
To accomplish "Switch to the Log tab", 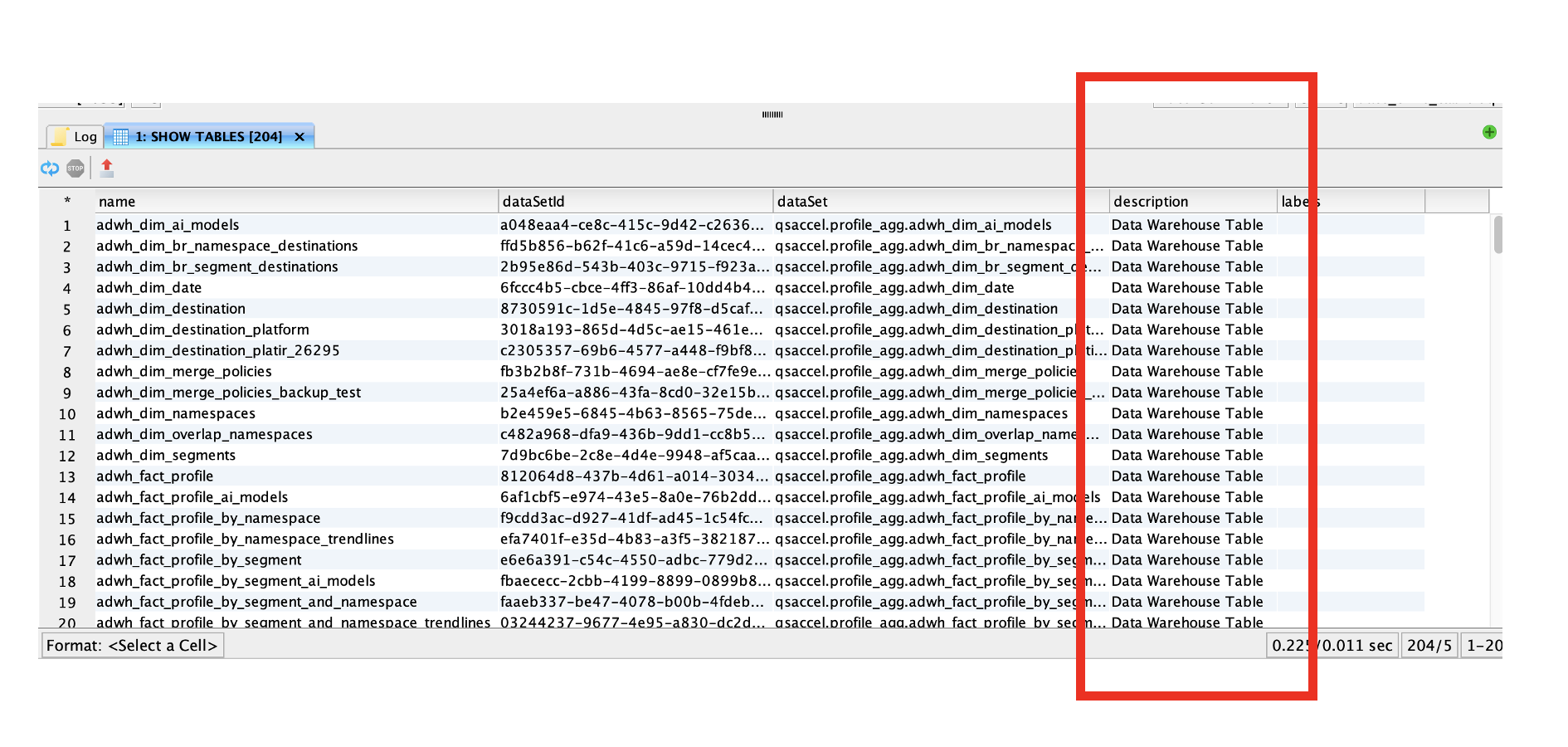I will click(x=75, y=137).
